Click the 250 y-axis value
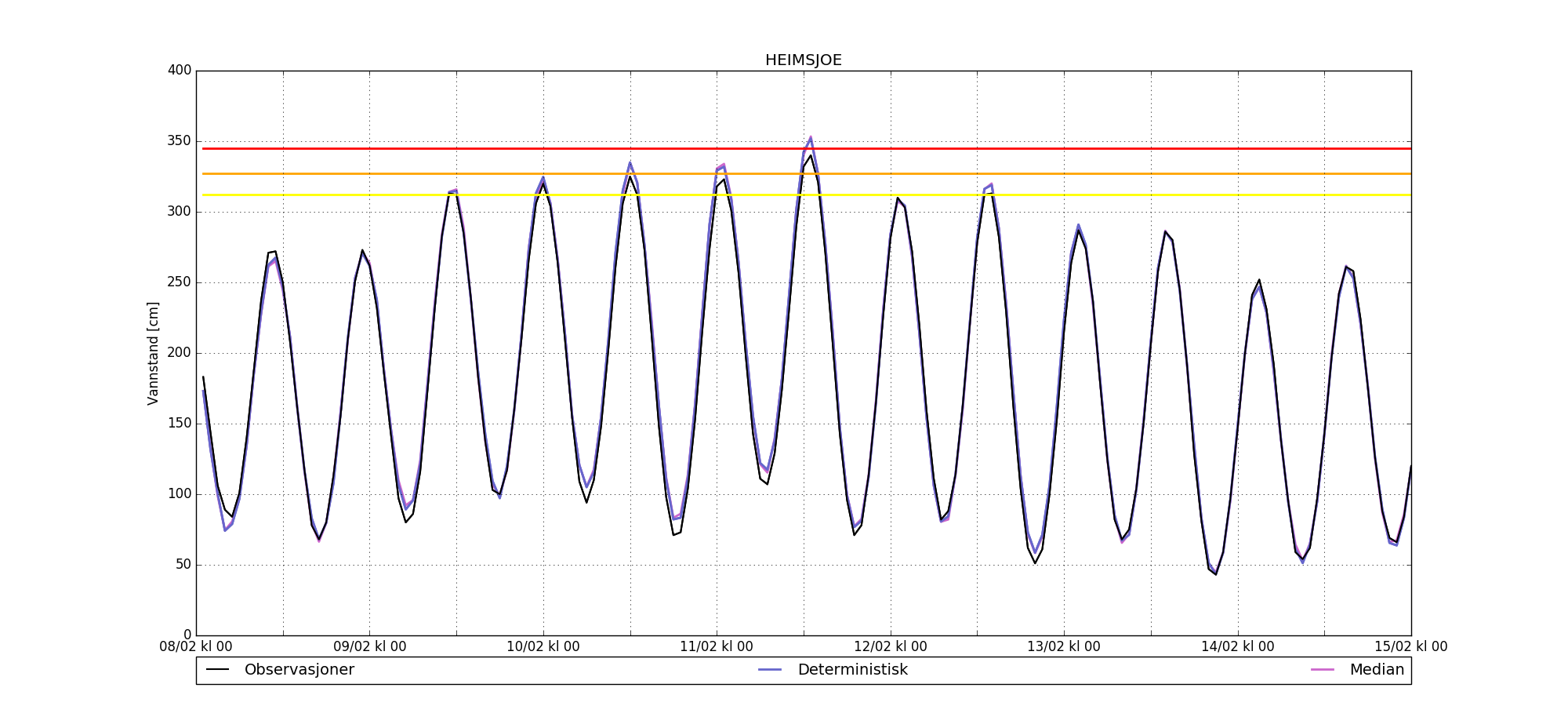The height and width of the screenshot is (706, 1568). (180, 282)
